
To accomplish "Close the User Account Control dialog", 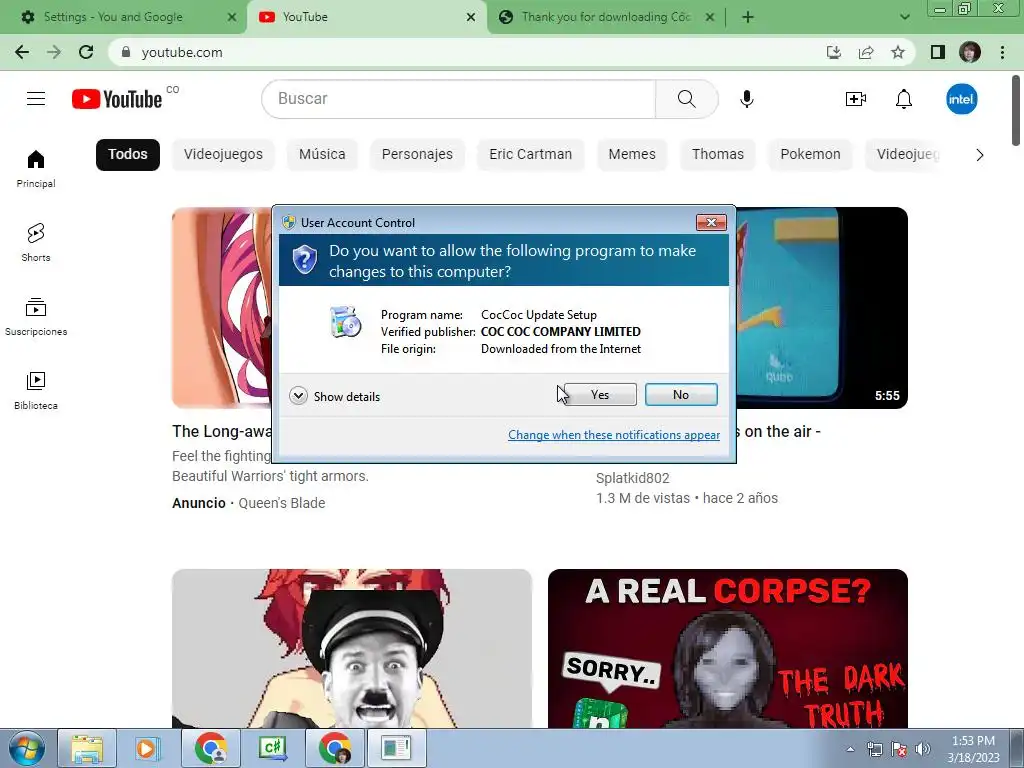I will click(711, 222).
